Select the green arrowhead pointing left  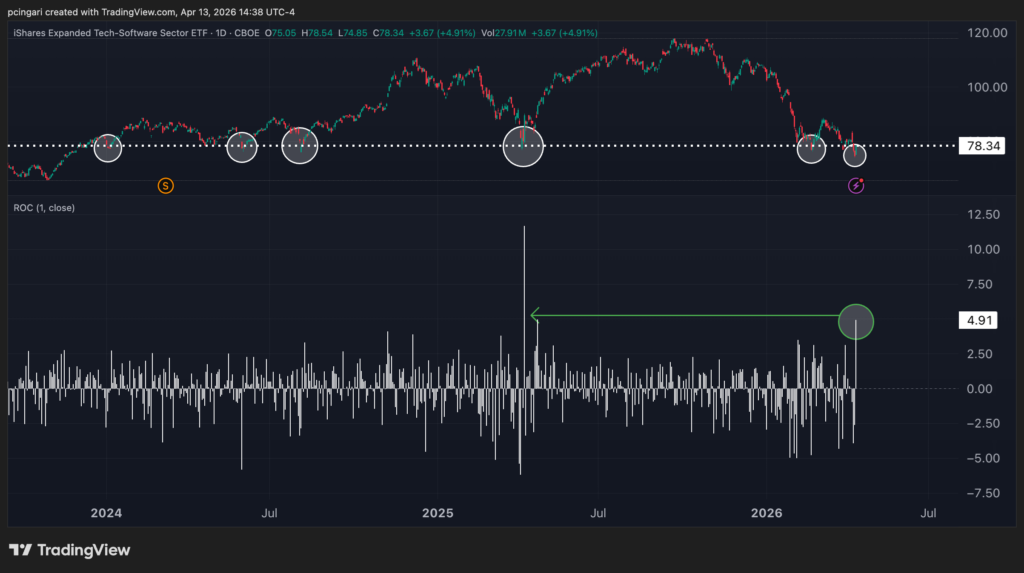tap(536, 317)
